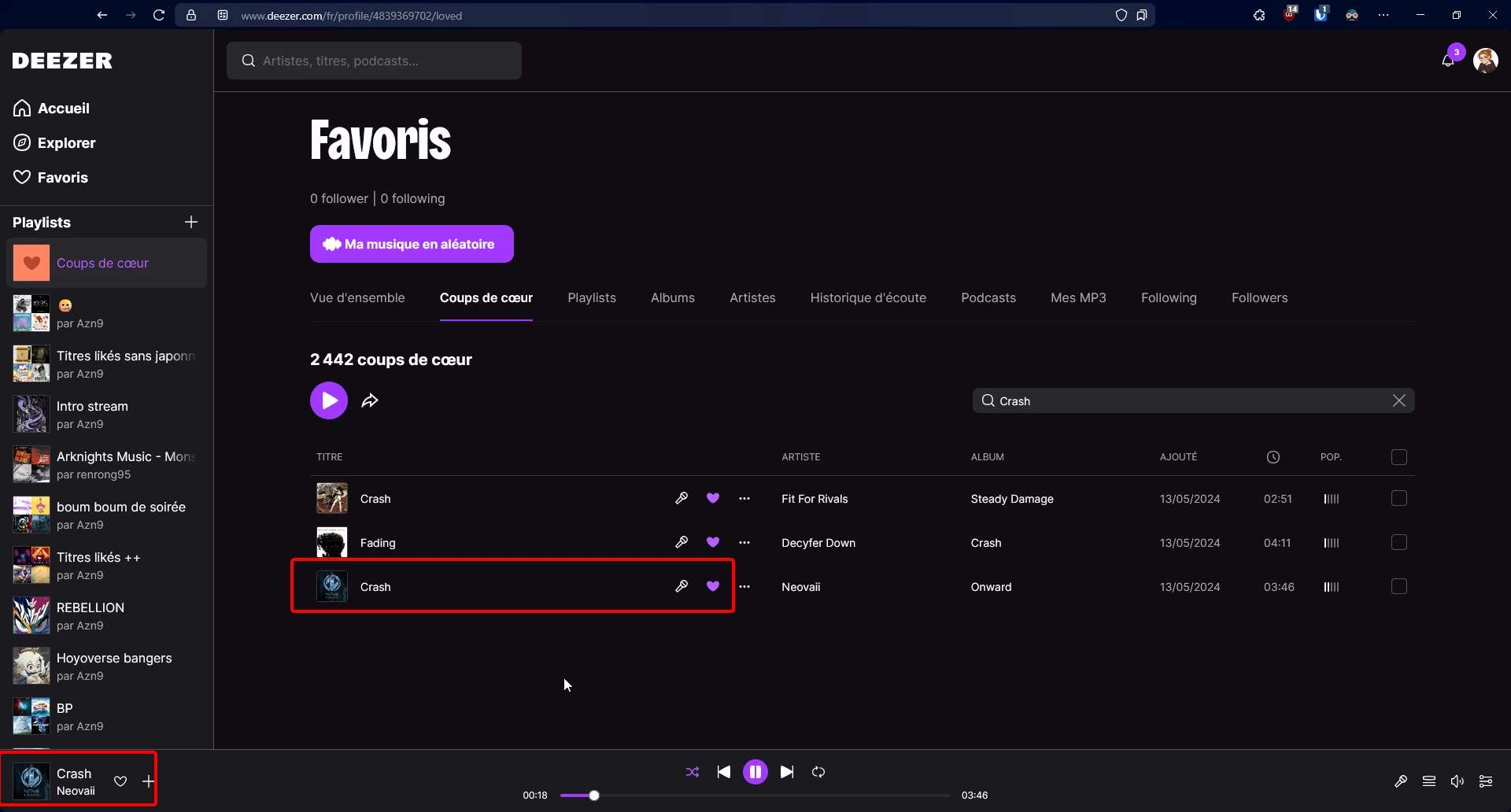Show lyrics for Fading

(682, 542)
